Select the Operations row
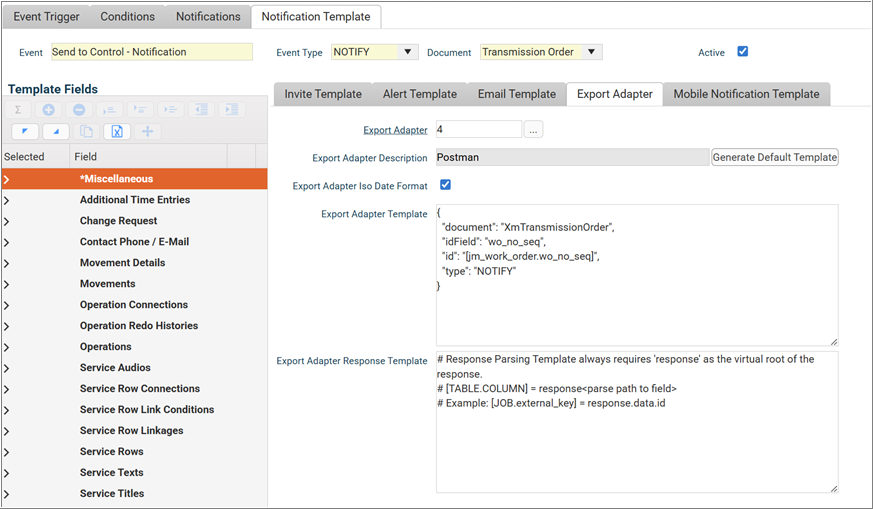Screen dimensions: 873x509 coord(135,347)
